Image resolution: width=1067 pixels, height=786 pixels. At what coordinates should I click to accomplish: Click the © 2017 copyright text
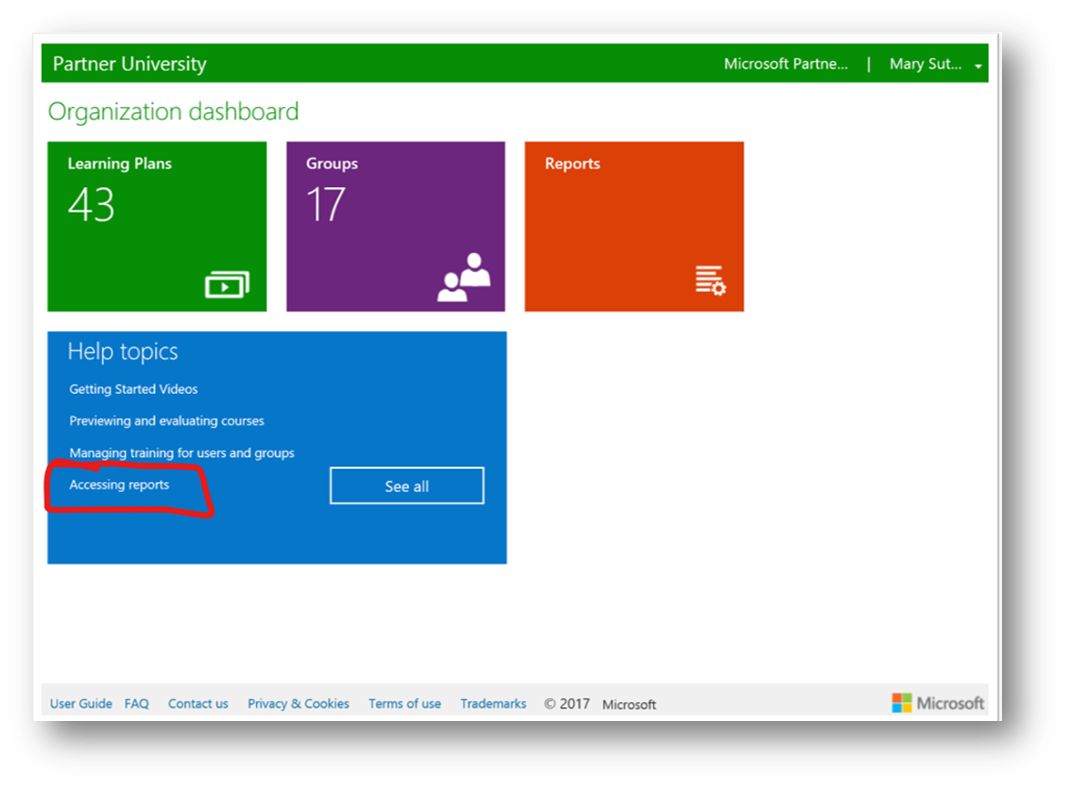(567, 704)
